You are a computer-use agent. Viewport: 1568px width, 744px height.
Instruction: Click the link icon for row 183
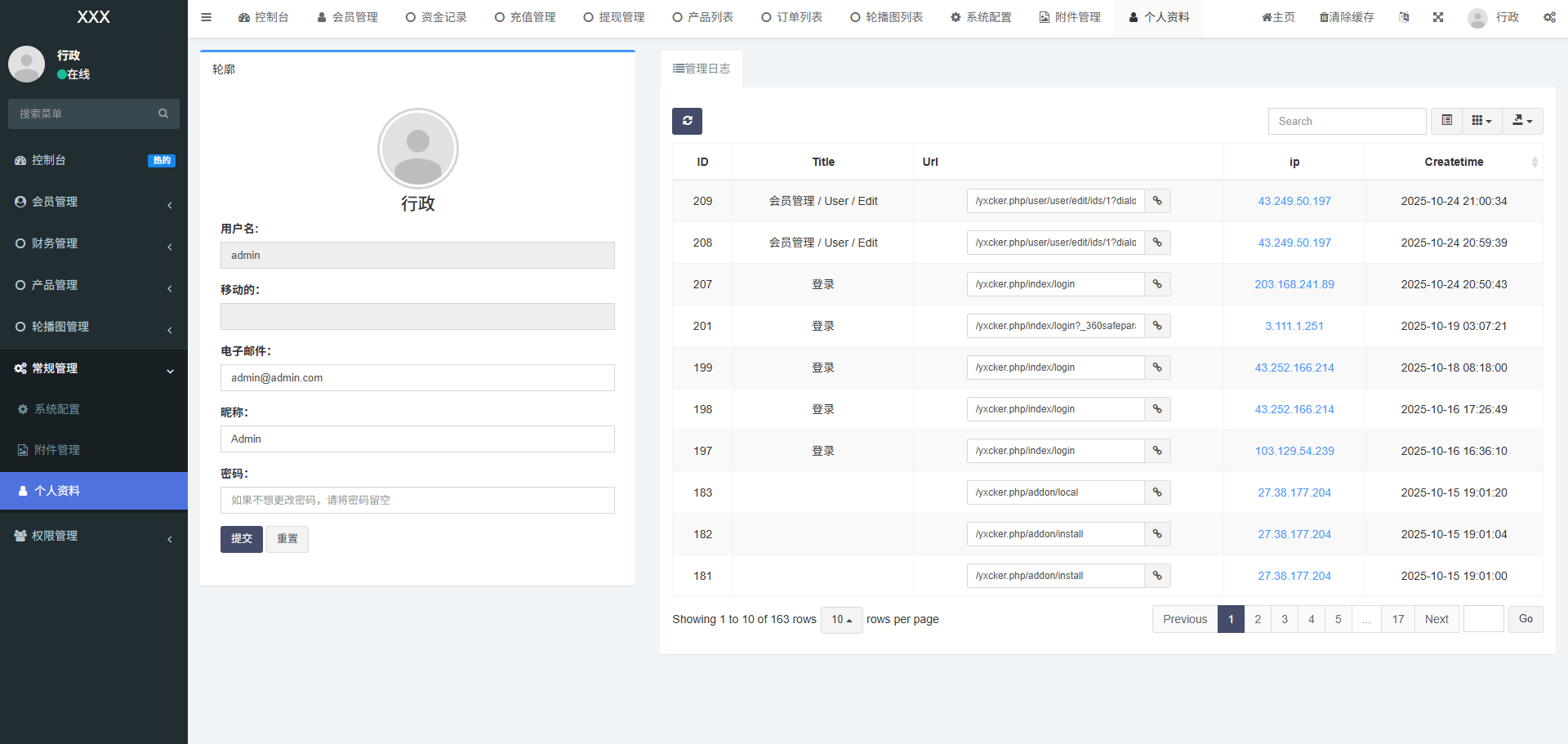pyautogui.click(x=1157, y=492)
